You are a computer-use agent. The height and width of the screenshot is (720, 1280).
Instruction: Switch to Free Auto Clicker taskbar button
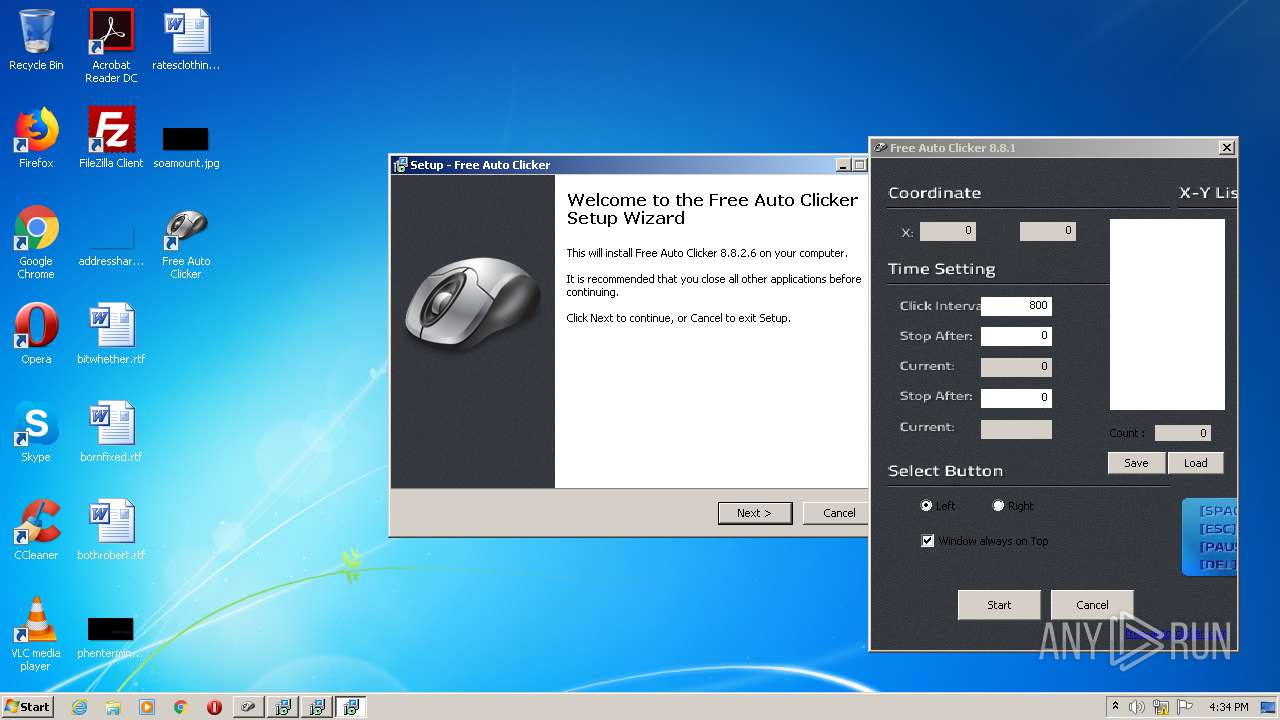click(x=249, y=707)
